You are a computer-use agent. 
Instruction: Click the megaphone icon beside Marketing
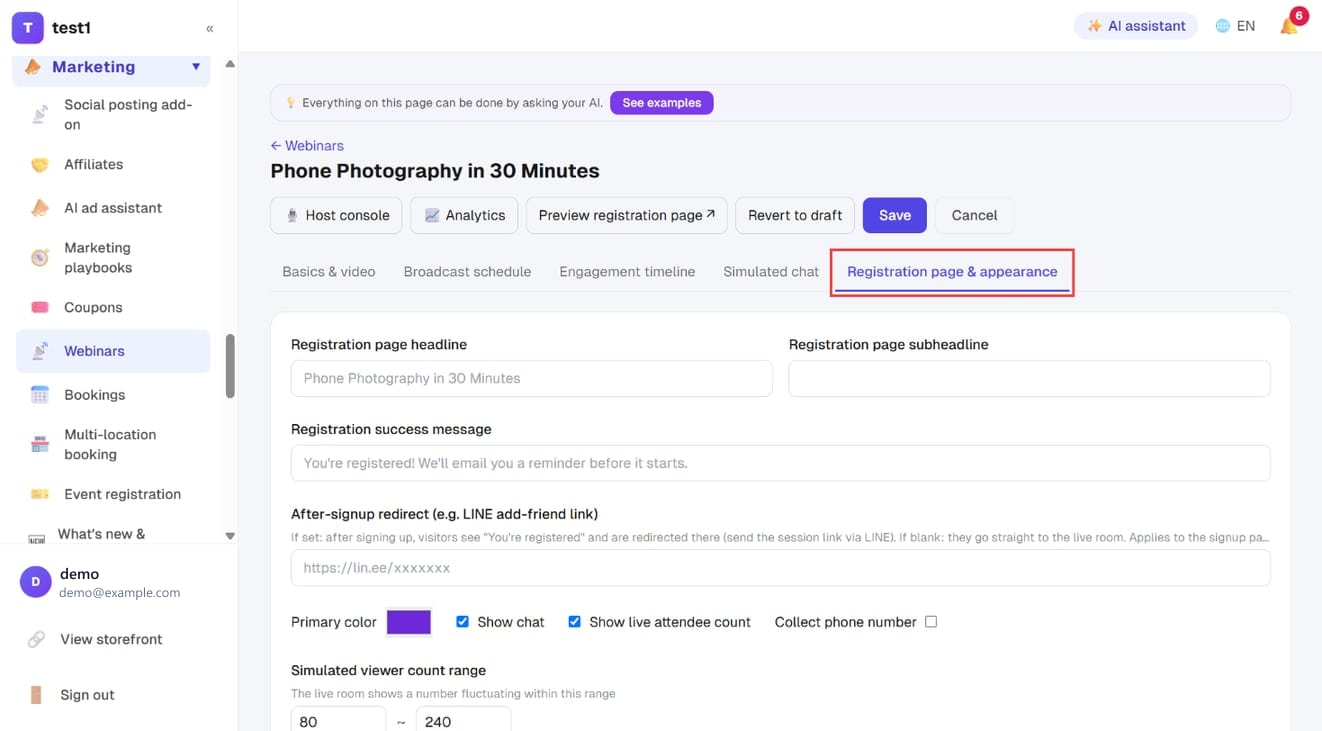click(x=33, y=67)
